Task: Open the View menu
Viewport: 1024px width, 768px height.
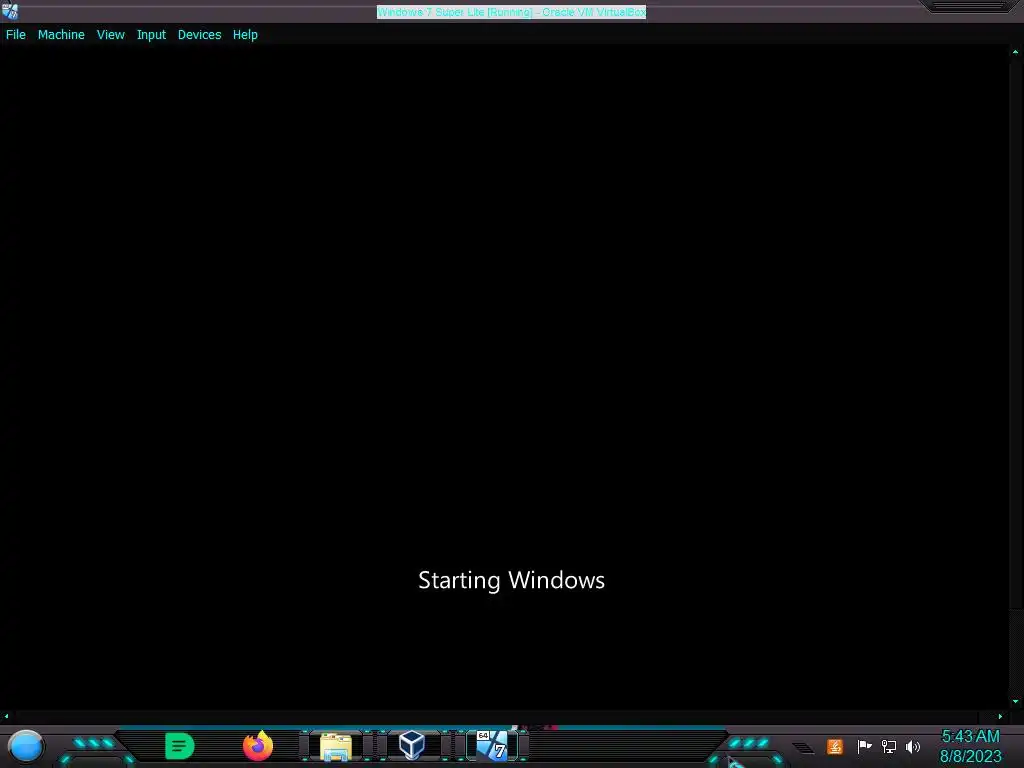Action: pos(110,35)
